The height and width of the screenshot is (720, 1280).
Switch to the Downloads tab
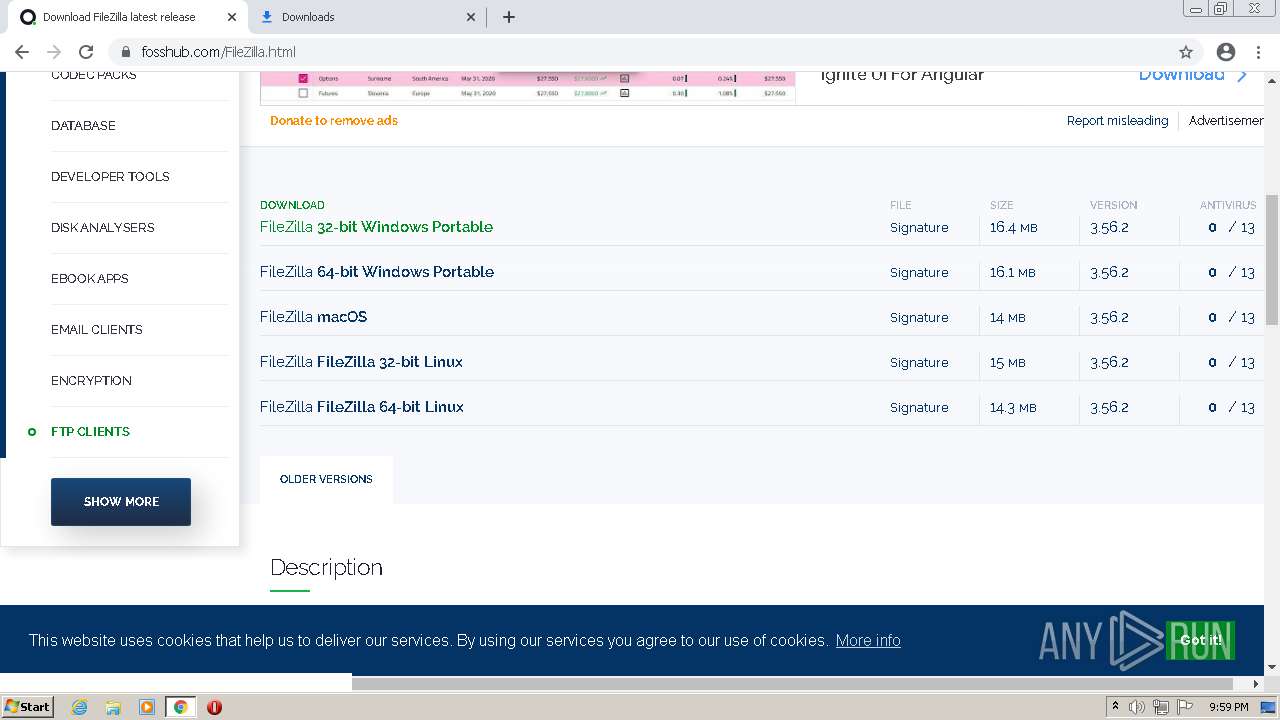(x=366, y=17)
